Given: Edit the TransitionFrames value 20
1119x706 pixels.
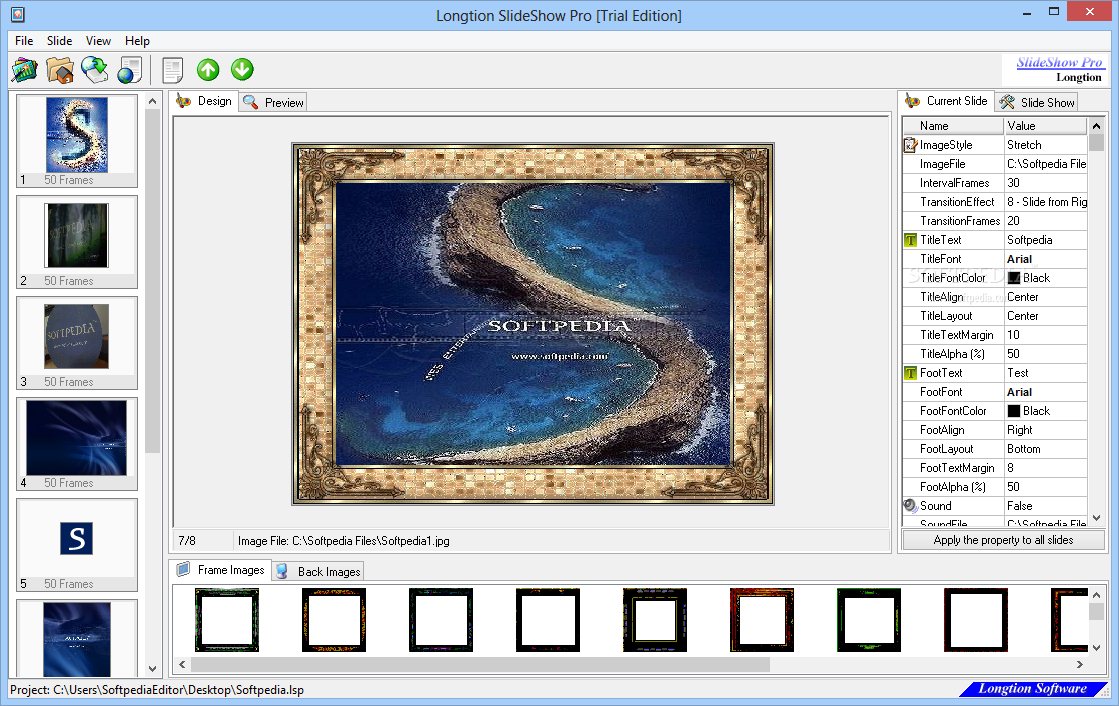Looking at the screenshot, I should (1045, 221).
